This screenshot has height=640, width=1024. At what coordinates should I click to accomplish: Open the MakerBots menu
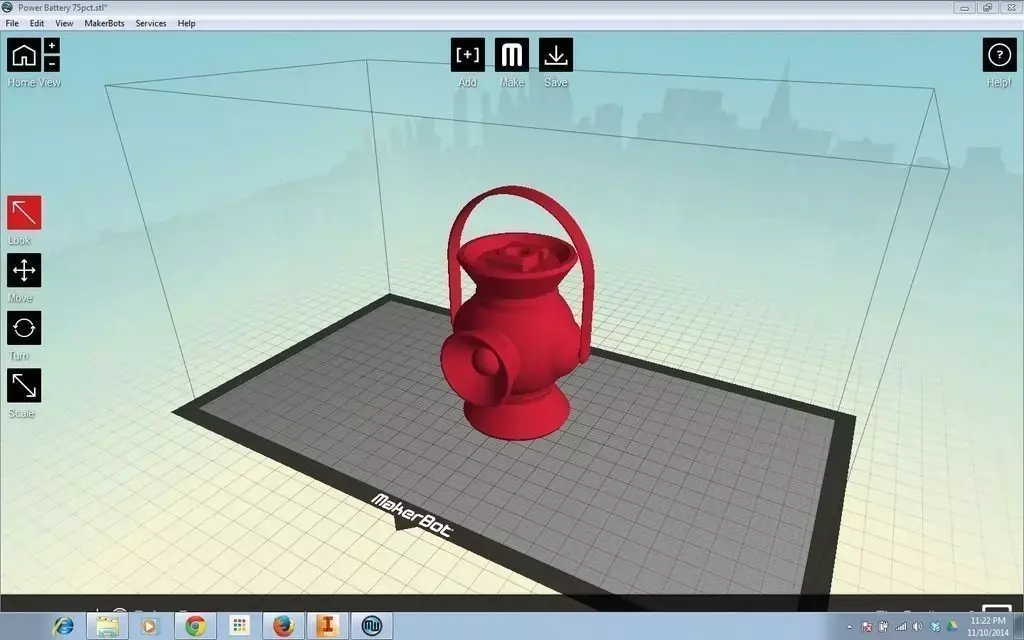point(104,23)
